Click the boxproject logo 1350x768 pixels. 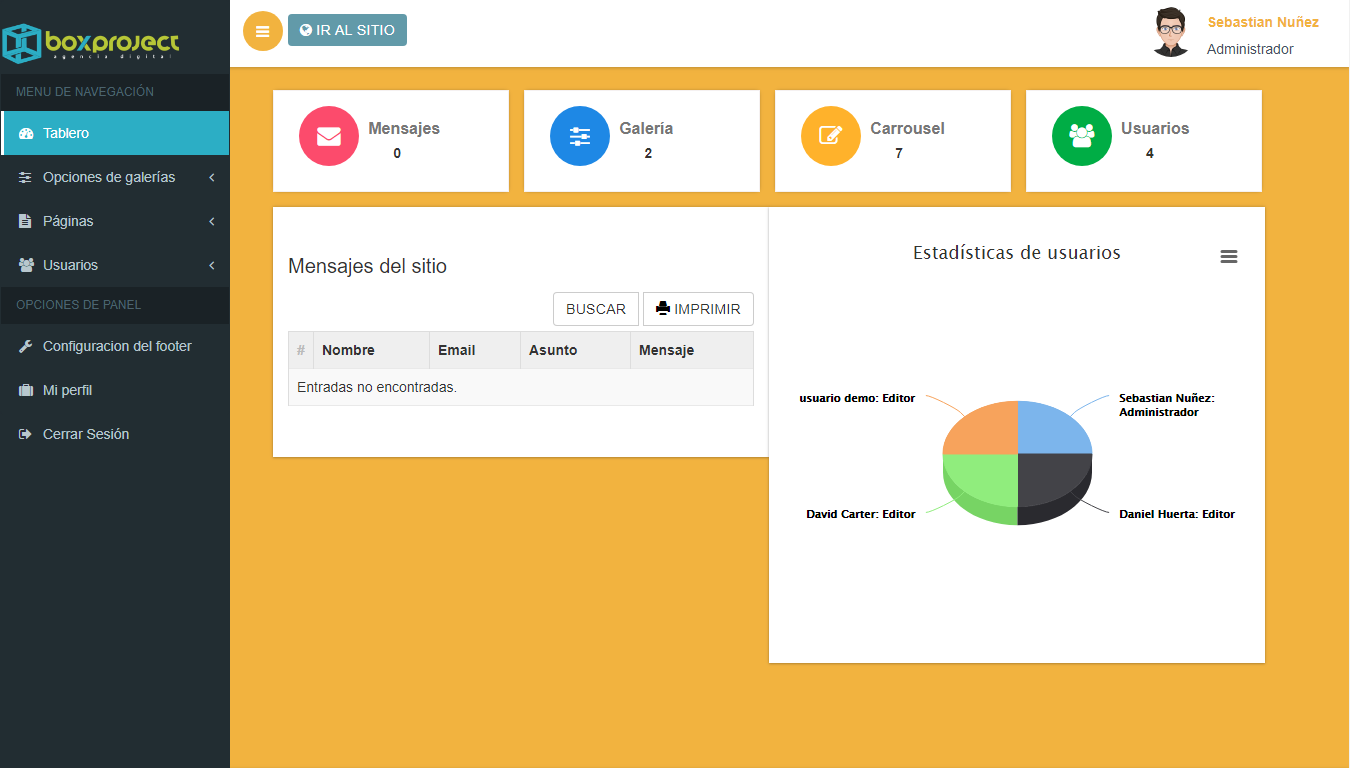tap(91, 42)
